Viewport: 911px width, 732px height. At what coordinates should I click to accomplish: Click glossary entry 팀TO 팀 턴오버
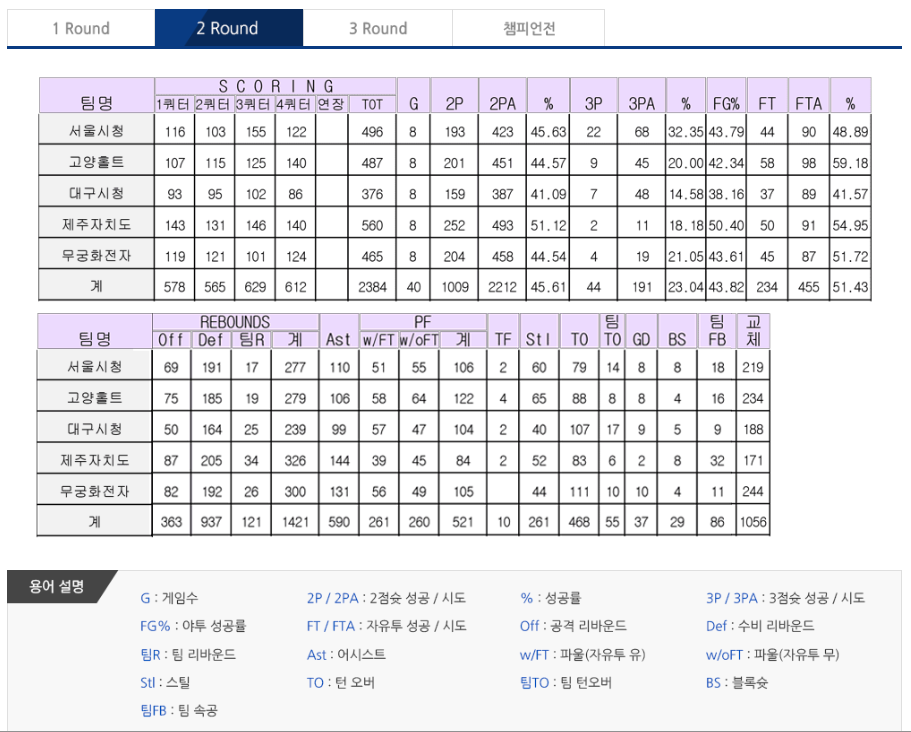566,683
